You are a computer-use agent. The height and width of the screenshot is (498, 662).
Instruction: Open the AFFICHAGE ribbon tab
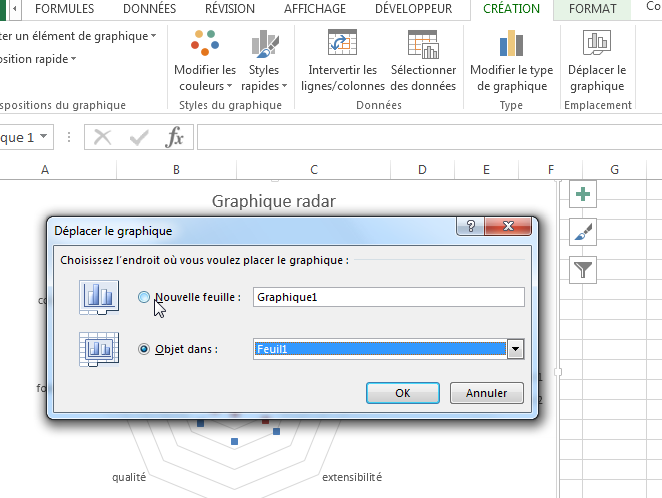click(315, 9)
